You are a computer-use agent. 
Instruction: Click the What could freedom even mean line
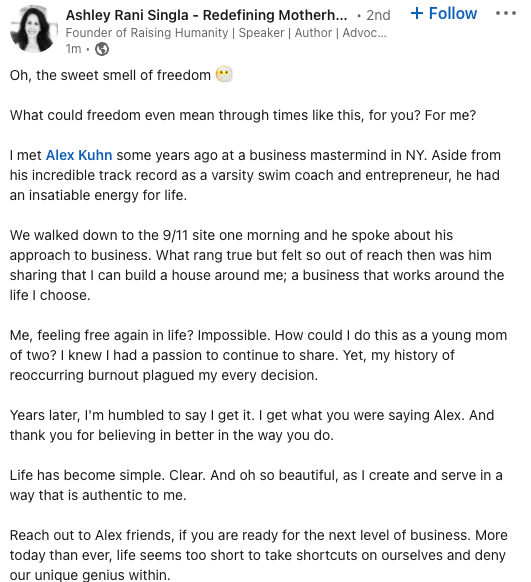tap(243, 115)
